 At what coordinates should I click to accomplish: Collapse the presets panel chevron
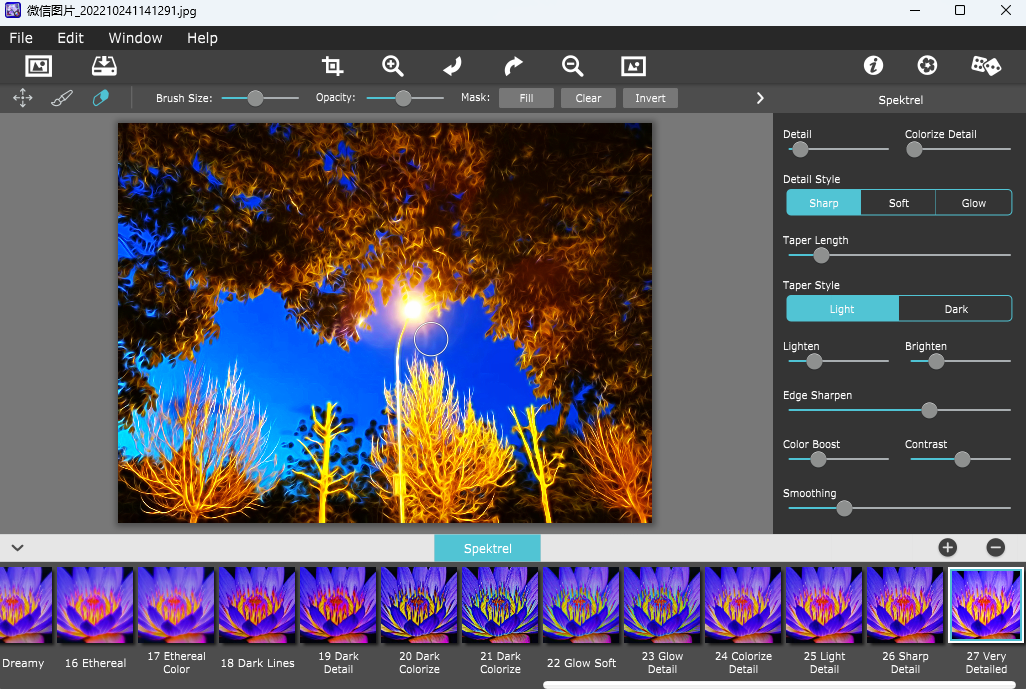[x=17, y=548]
